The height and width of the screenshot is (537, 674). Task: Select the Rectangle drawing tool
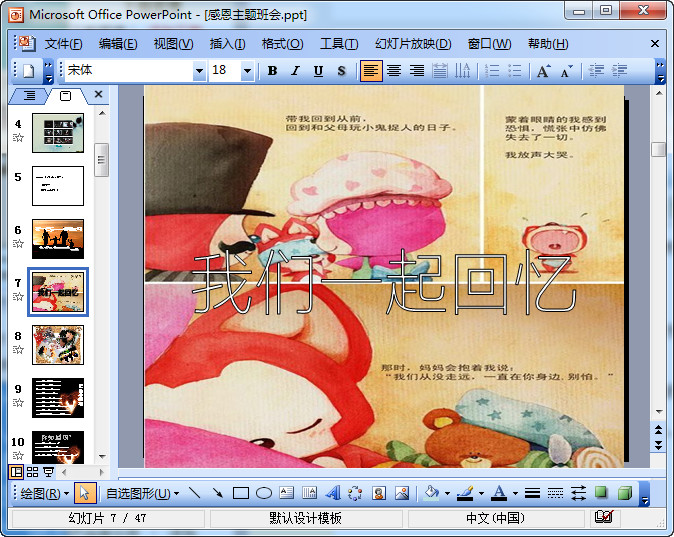tap(241, 493)
